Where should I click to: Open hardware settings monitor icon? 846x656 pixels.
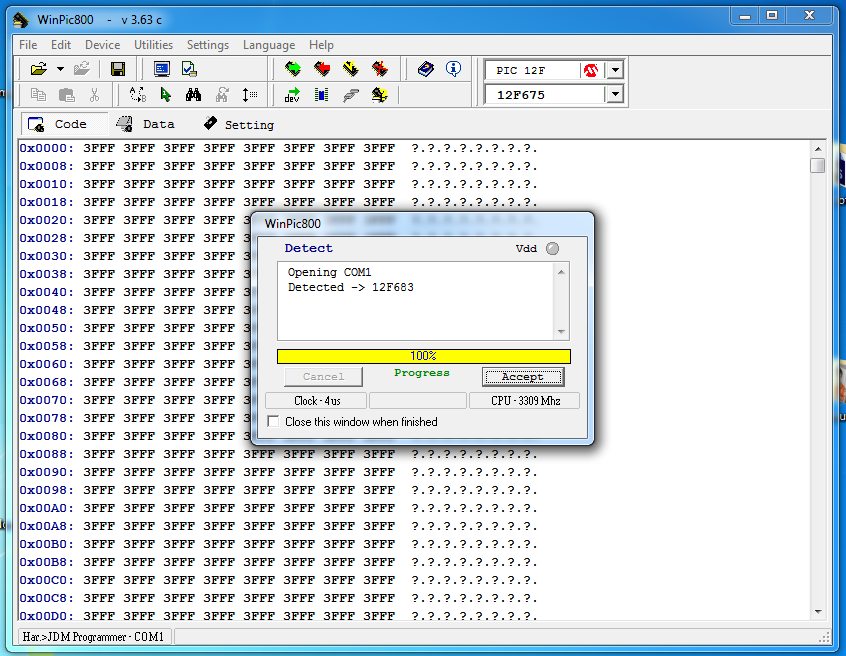[161, 69]
